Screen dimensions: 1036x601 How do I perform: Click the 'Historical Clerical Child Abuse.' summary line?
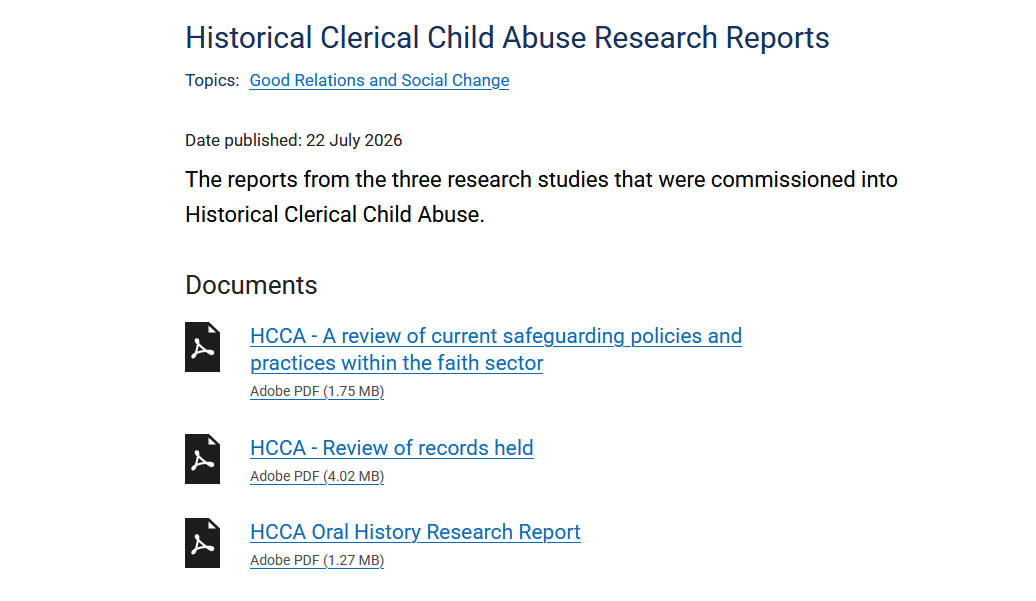335,215
